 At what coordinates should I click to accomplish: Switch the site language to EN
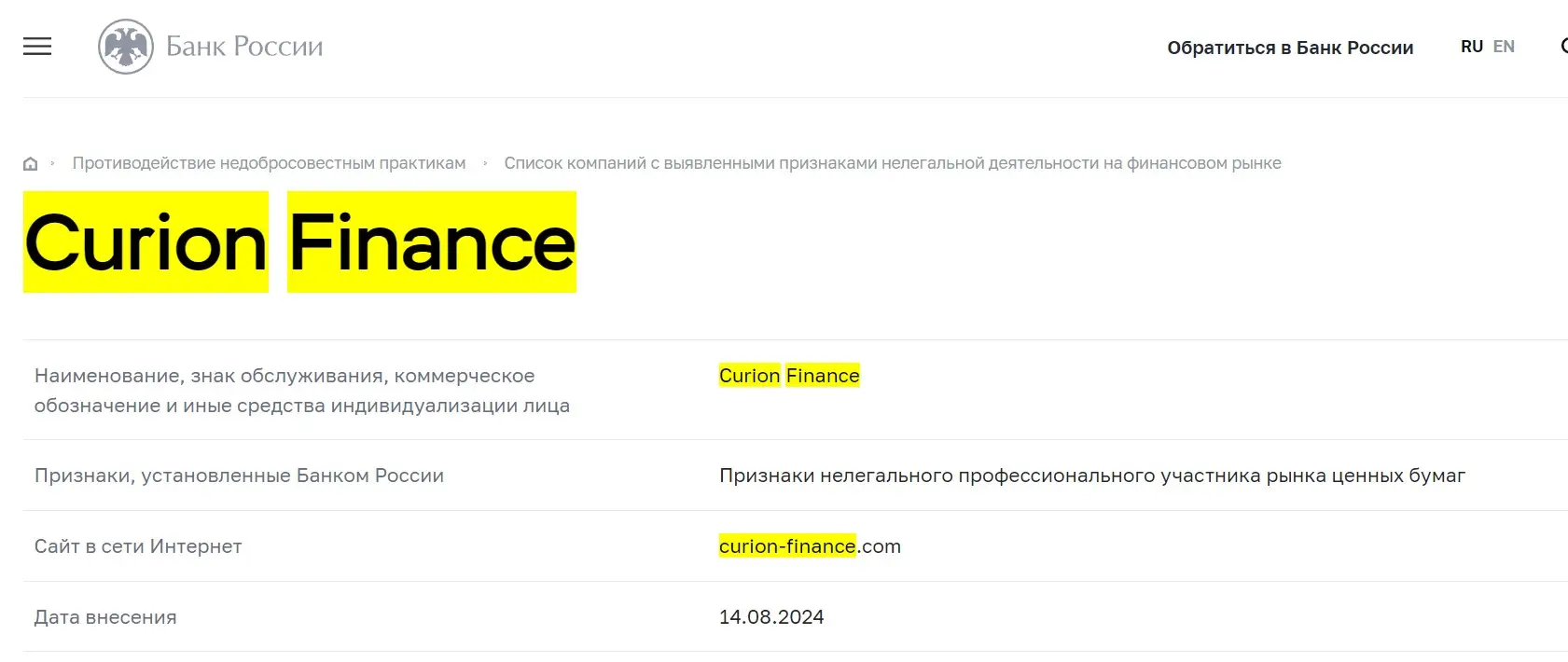pos(1504,45)
